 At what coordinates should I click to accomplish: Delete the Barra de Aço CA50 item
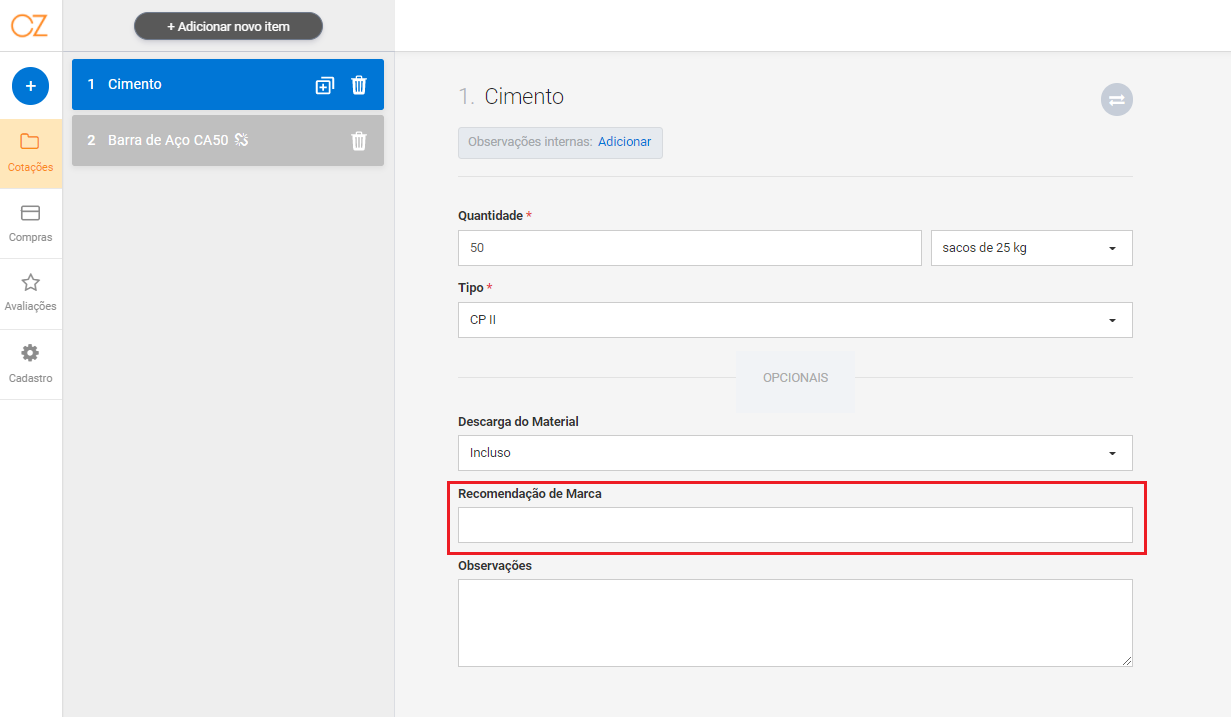[359, 141]
